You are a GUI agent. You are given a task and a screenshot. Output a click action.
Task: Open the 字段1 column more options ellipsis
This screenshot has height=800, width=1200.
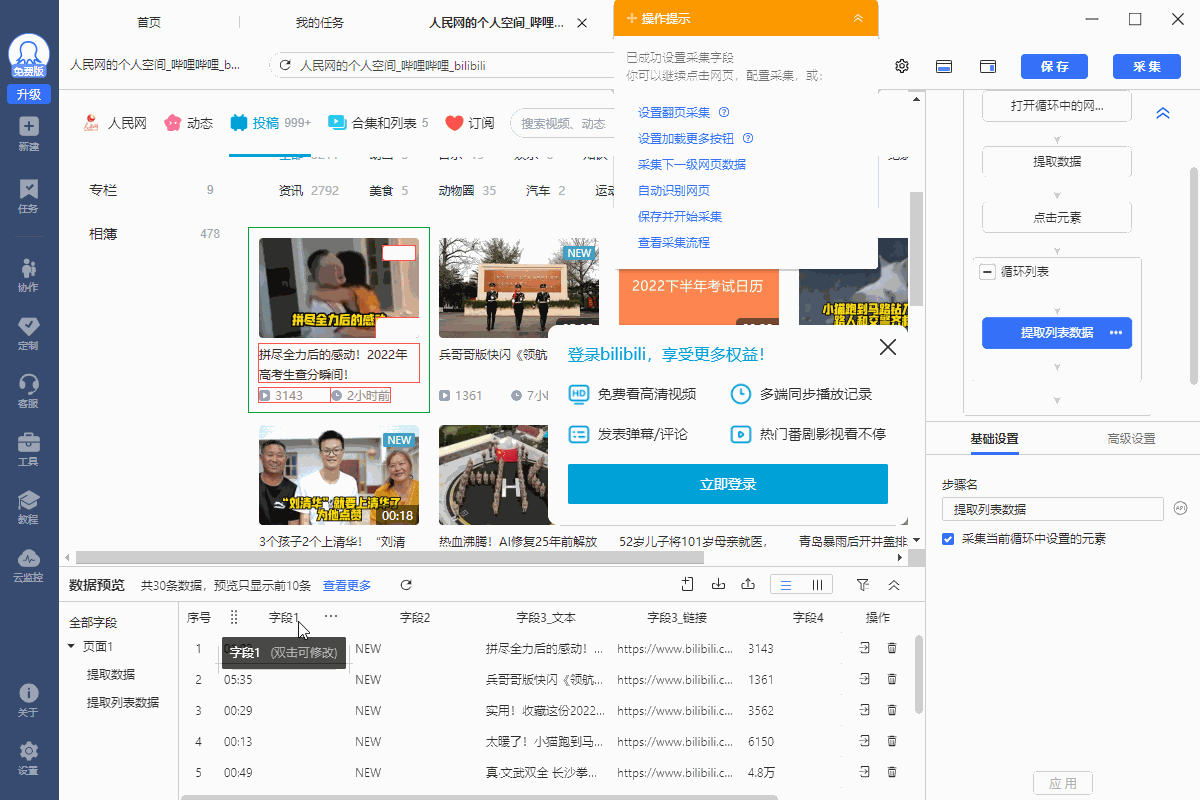click(331, 617)
